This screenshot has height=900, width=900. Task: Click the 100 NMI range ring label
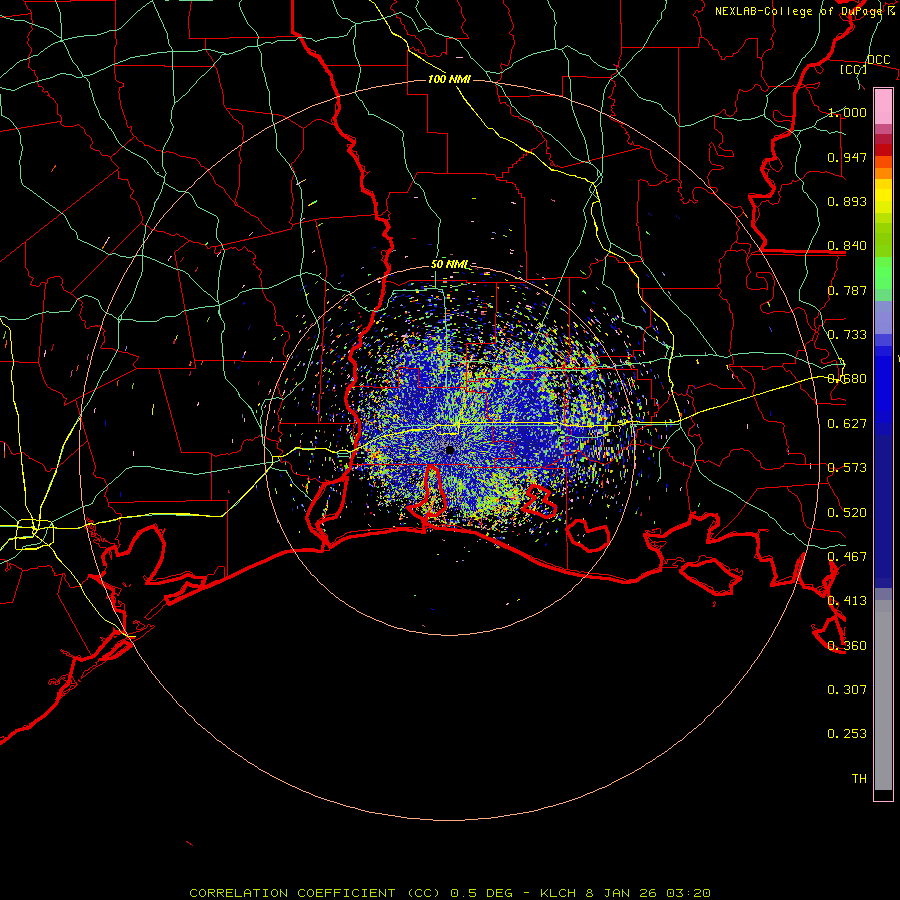[x=449, y=79]
